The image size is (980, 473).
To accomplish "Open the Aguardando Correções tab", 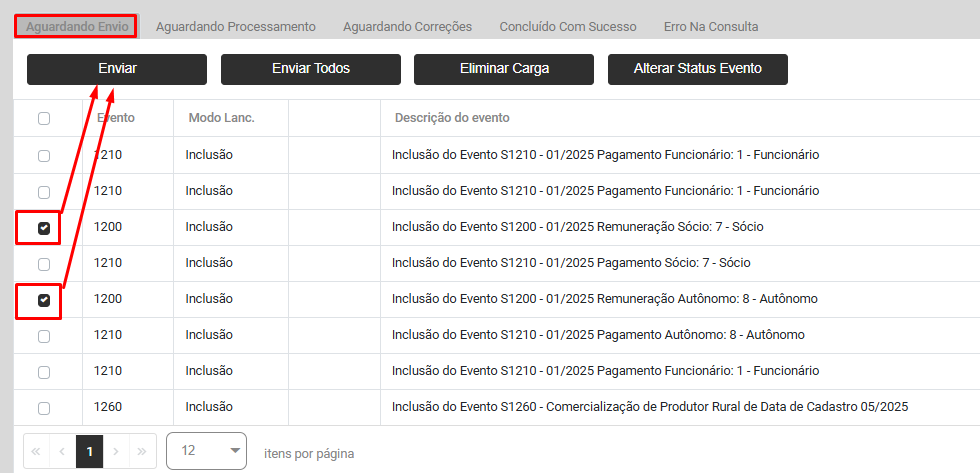I will pos(407,27).
